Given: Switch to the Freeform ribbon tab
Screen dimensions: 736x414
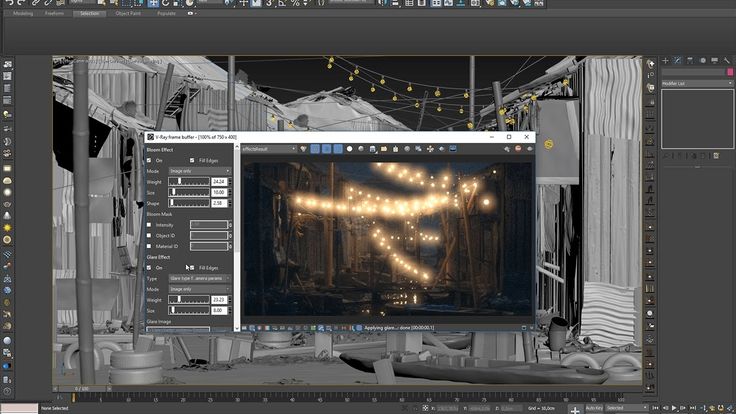Looking at the screenshot, I should (x=54, y=14).
